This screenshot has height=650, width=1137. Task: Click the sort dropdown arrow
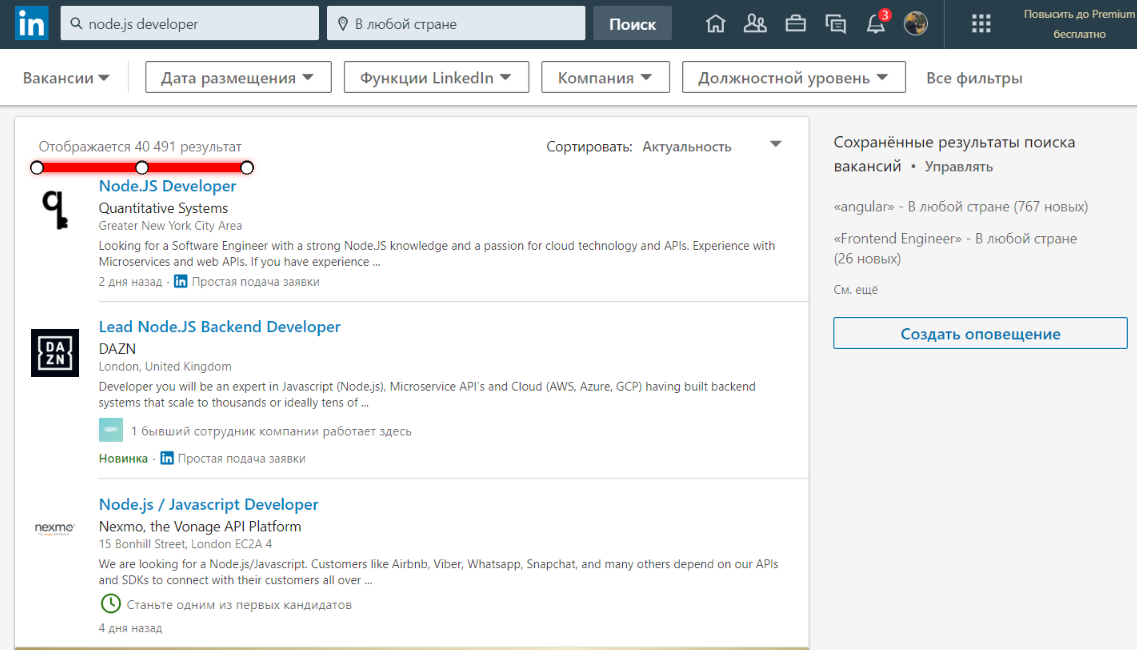click(775, 144)
